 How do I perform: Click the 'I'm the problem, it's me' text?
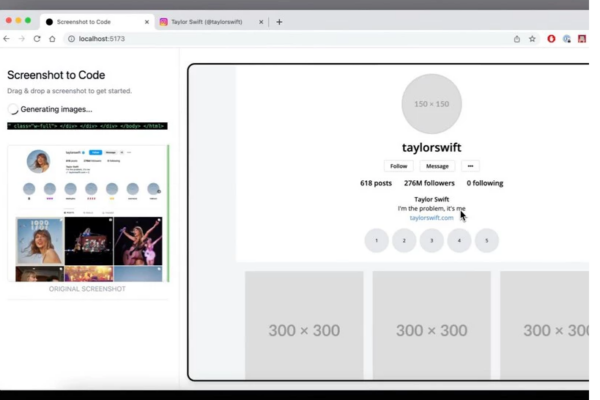coord(432,209)
